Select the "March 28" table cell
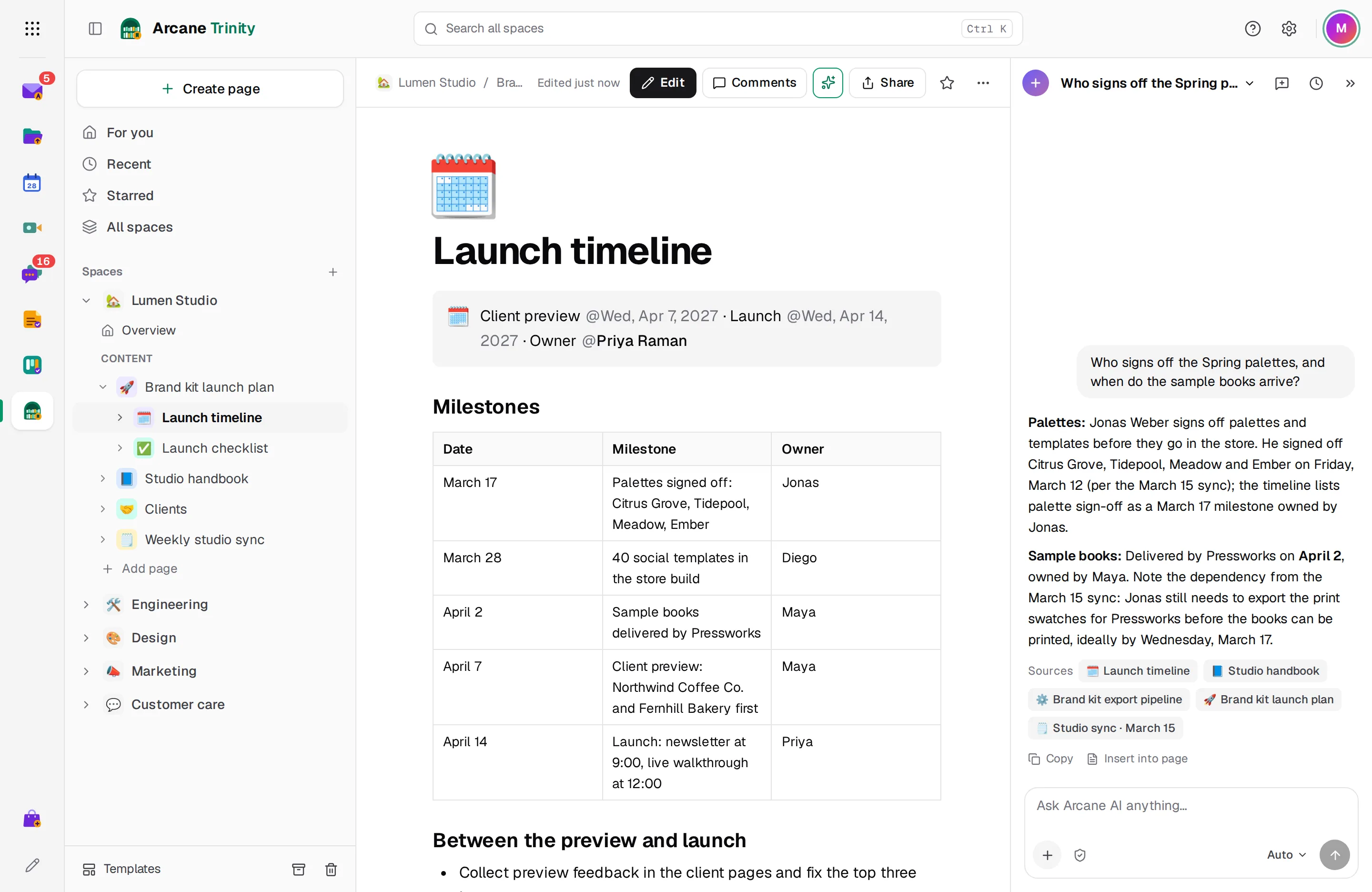The image size is (1372, 892). click(517, 568)
